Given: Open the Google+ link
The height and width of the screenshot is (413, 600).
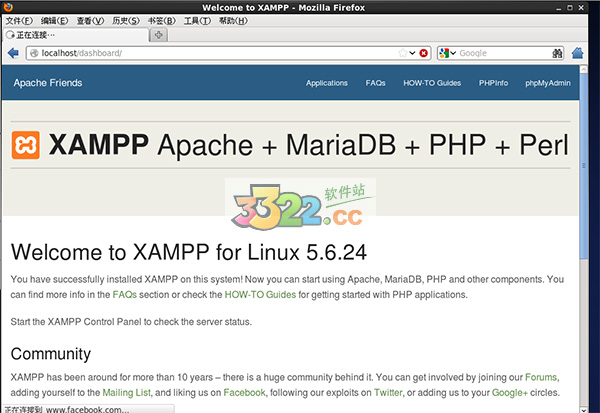Looking at the screenshot, I should click(x=510, y=393).
